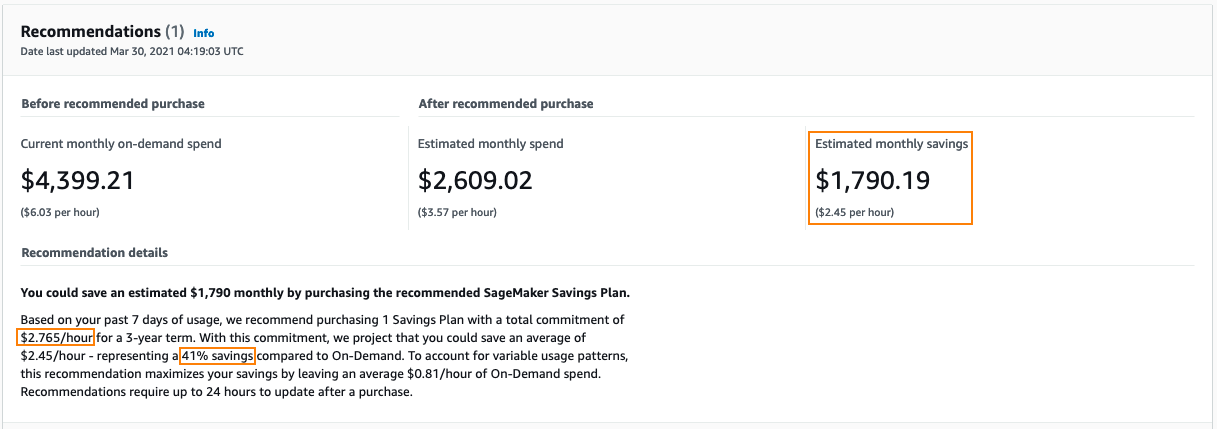
Task: Click the After recommended purchase header
Action: pyautogui.click(x=505, y=104)
